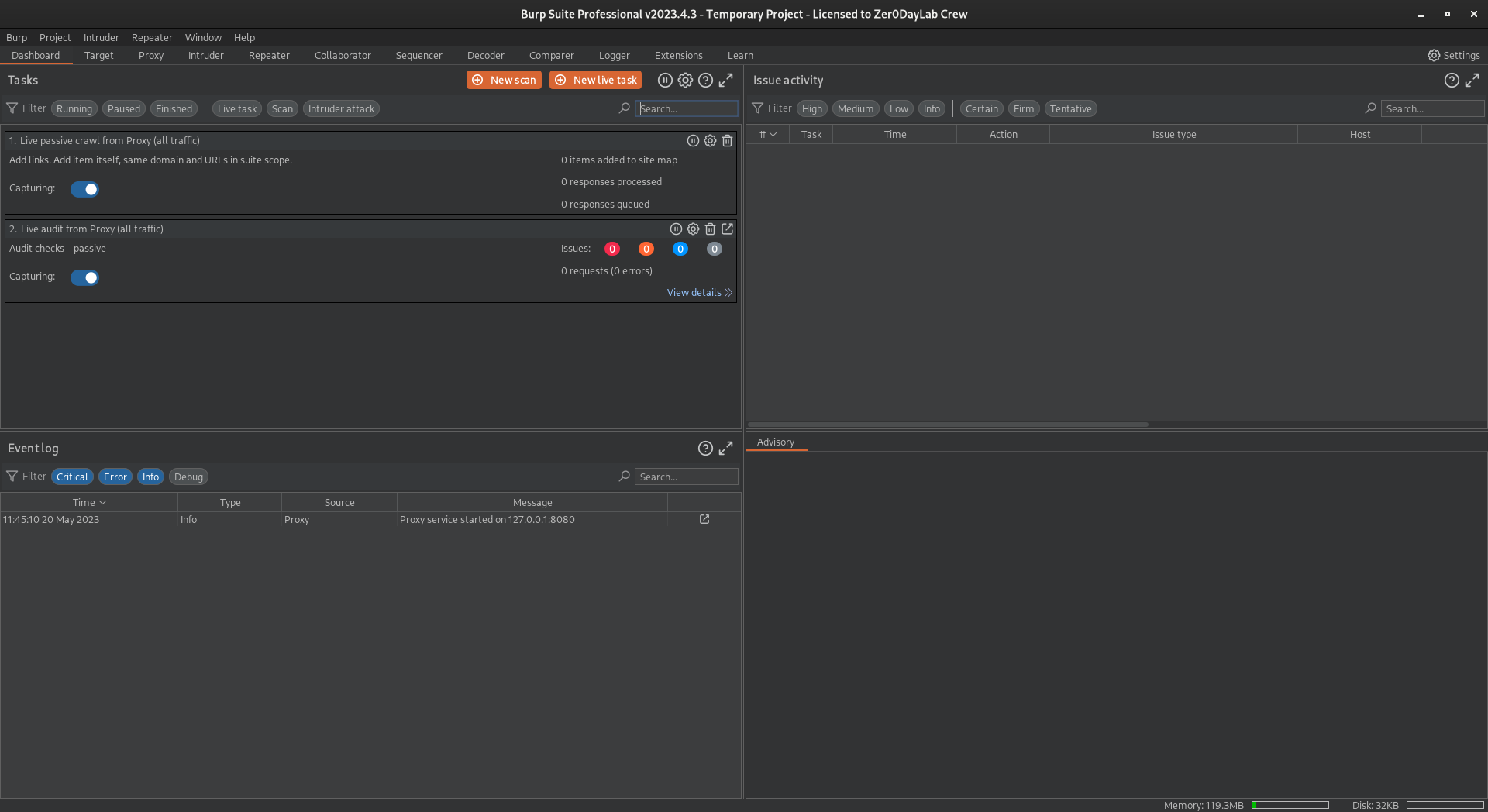Expand the Tasks panel to full size
This screenshot has width=1488, height=812.
[x=725, y=81]
